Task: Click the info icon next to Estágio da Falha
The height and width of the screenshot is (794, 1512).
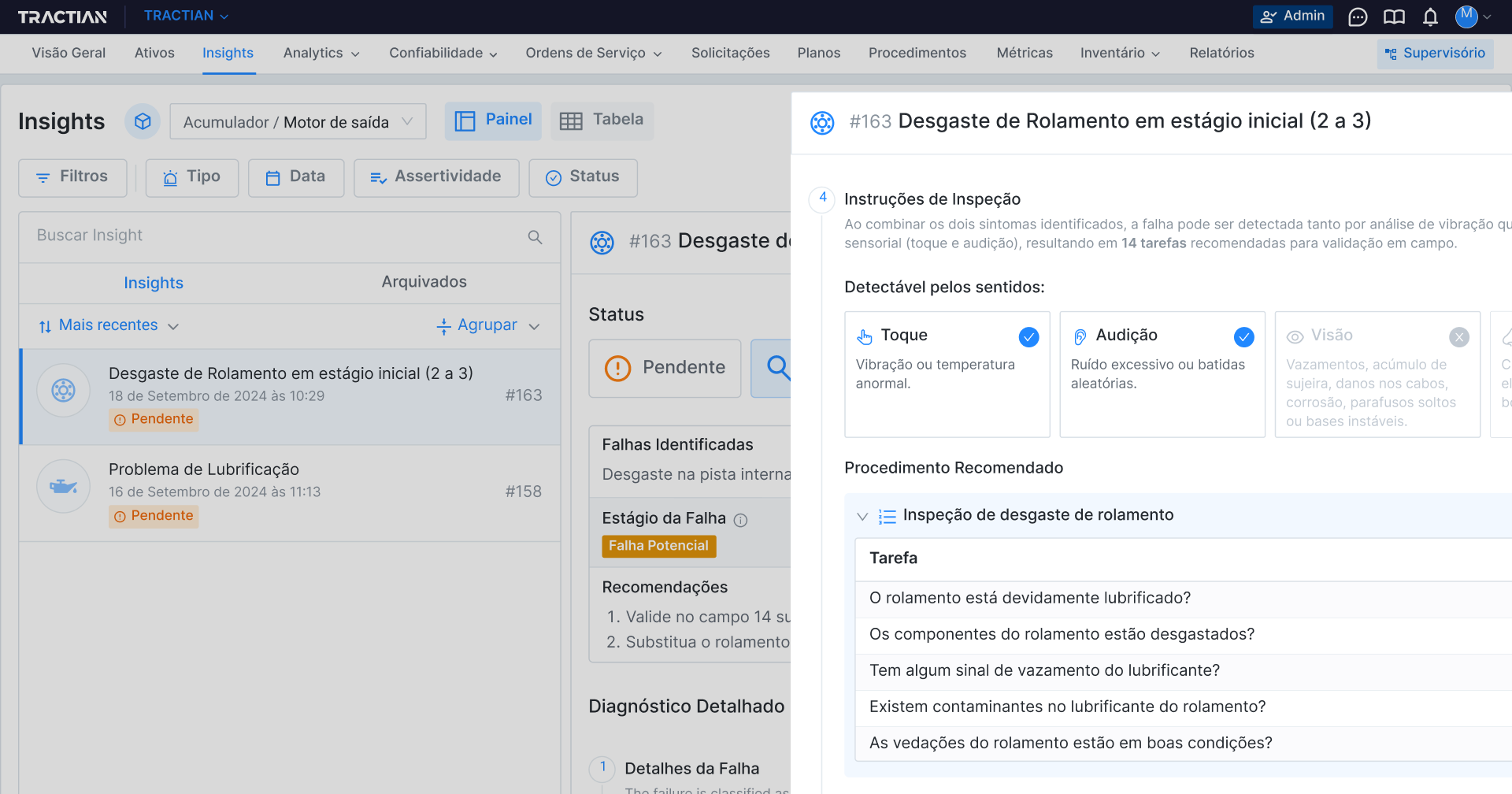Action: click(740, 520)
